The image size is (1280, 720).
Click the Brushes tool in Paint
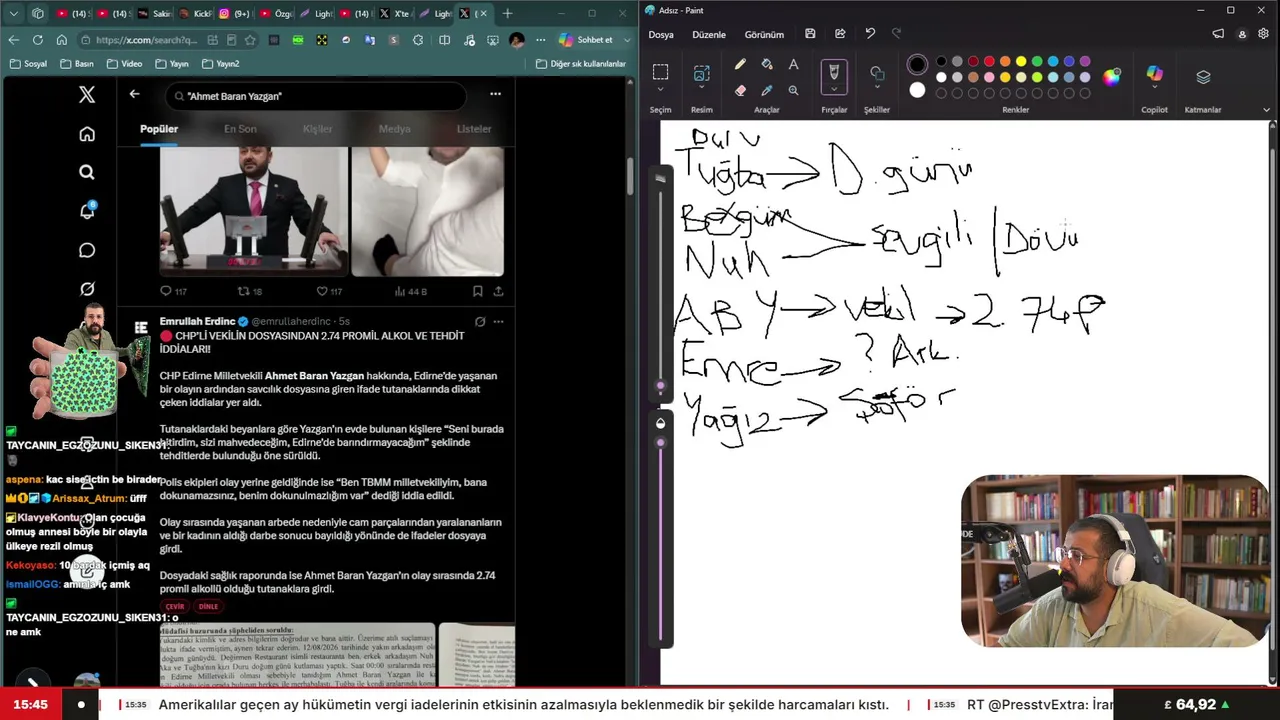833,72
